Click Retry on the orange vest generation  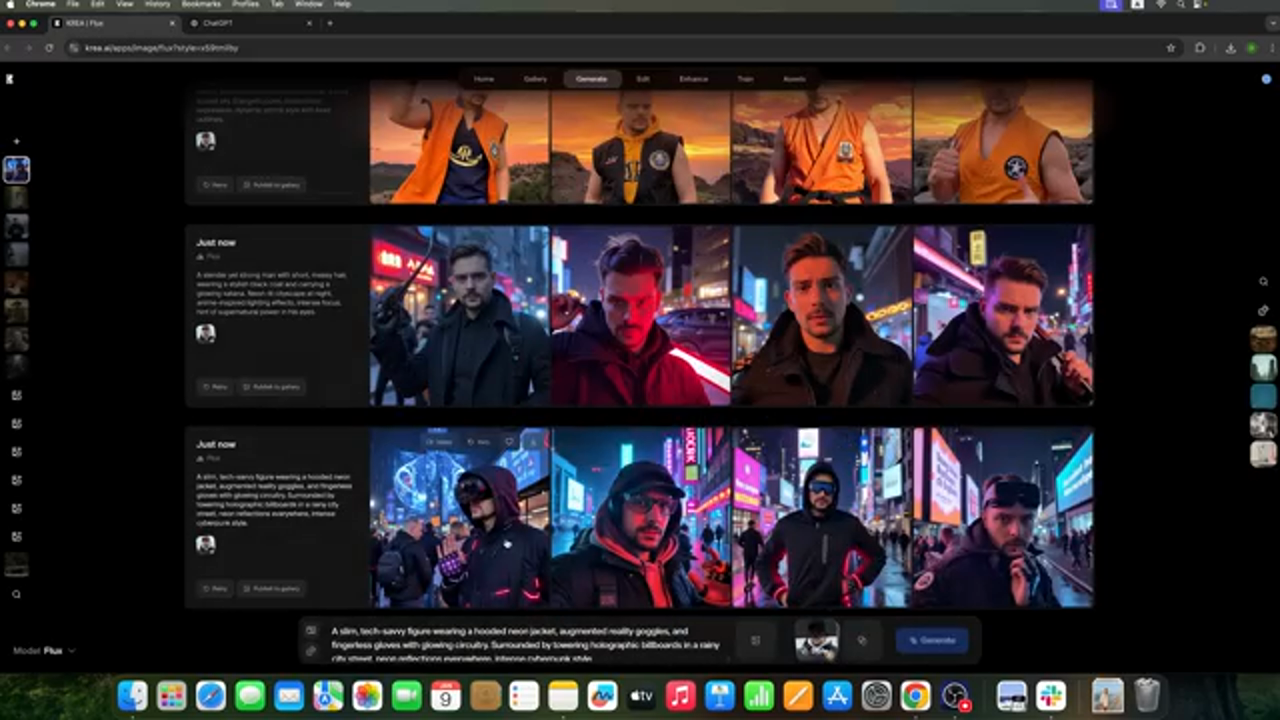pyautogui.click(x=215, y=184)
